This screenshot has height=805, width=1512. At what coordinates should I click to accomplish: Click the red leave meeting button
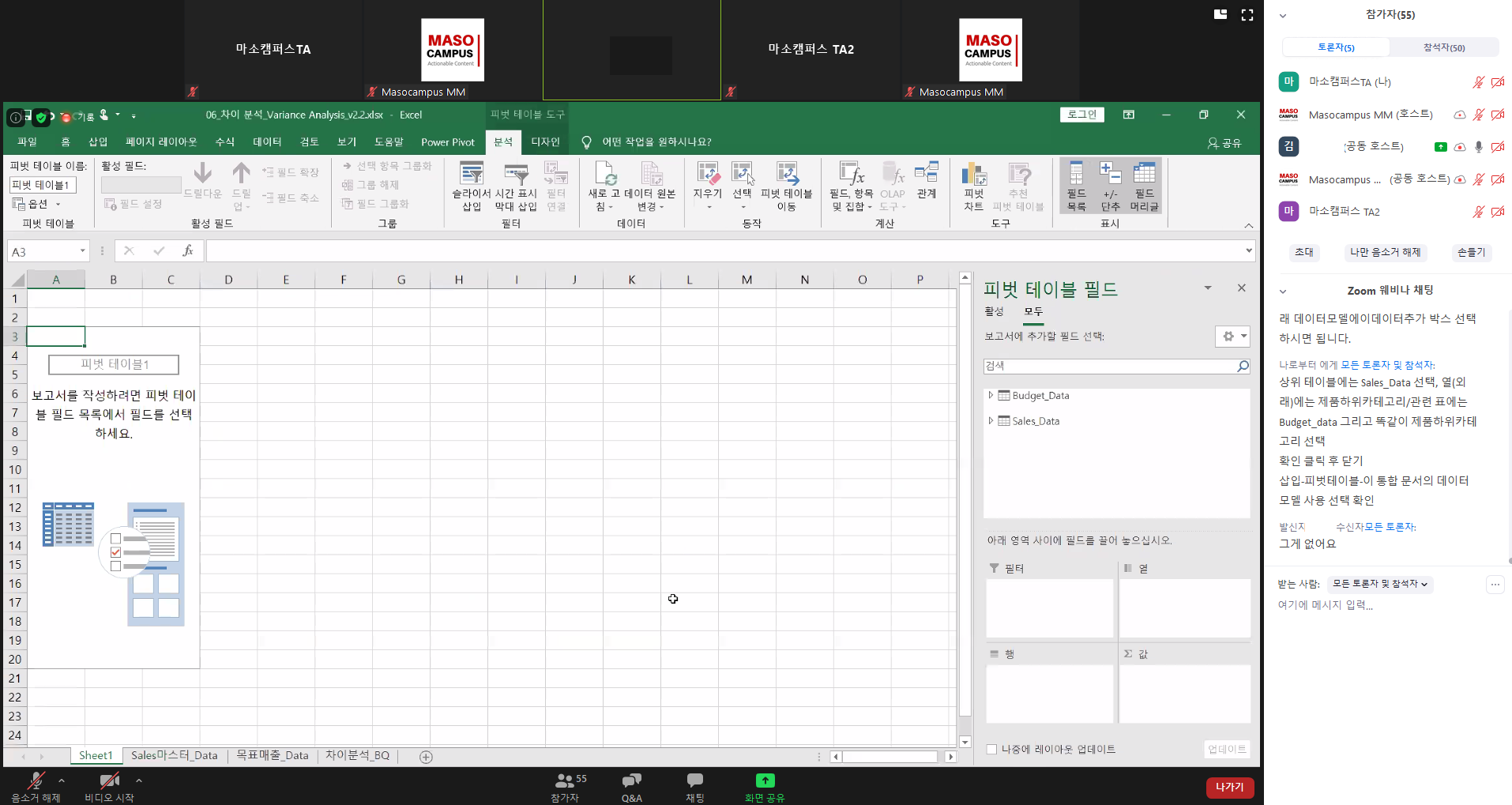point(1229,787)
